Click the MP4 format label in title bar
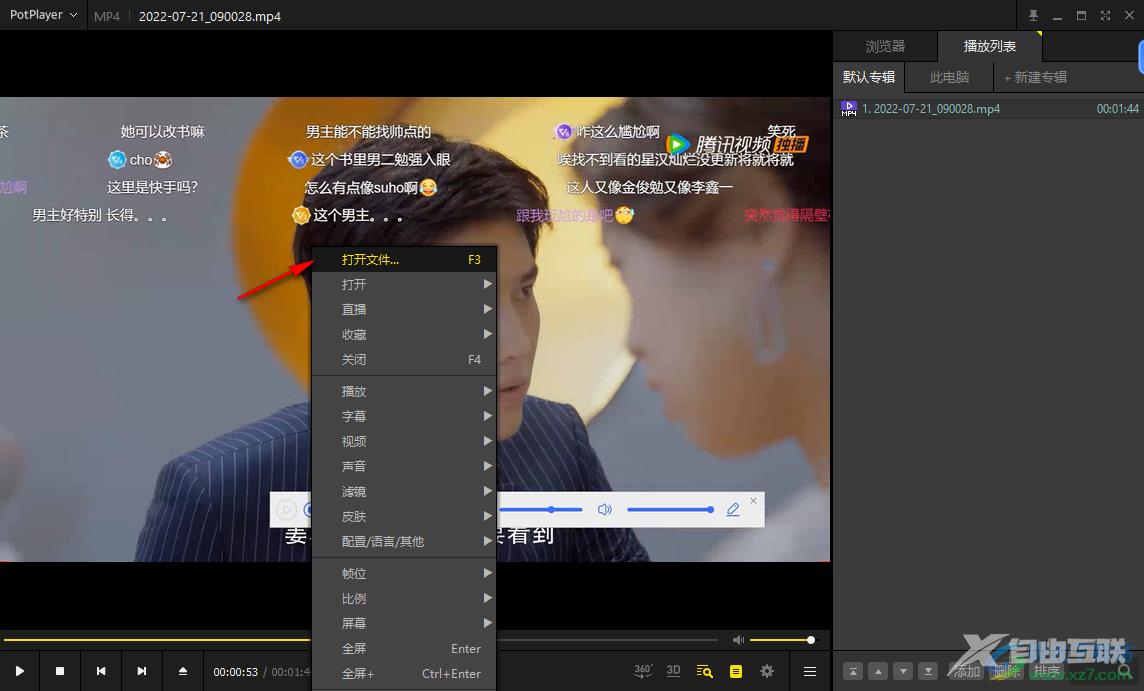This screenshot has width=1144, height=691. pyautogui.click(x=107, y=16)
